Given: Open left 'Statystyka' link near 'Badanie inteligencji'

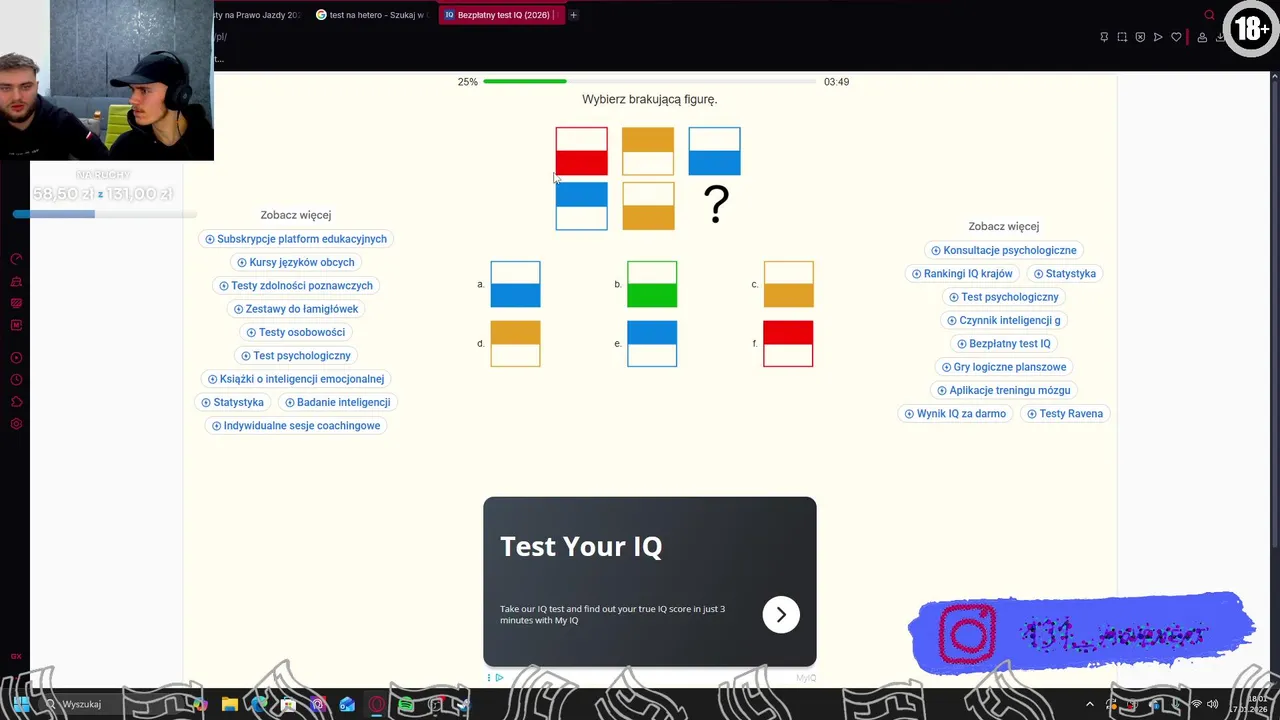Looking at the screenshot, I should coord(232,402).
